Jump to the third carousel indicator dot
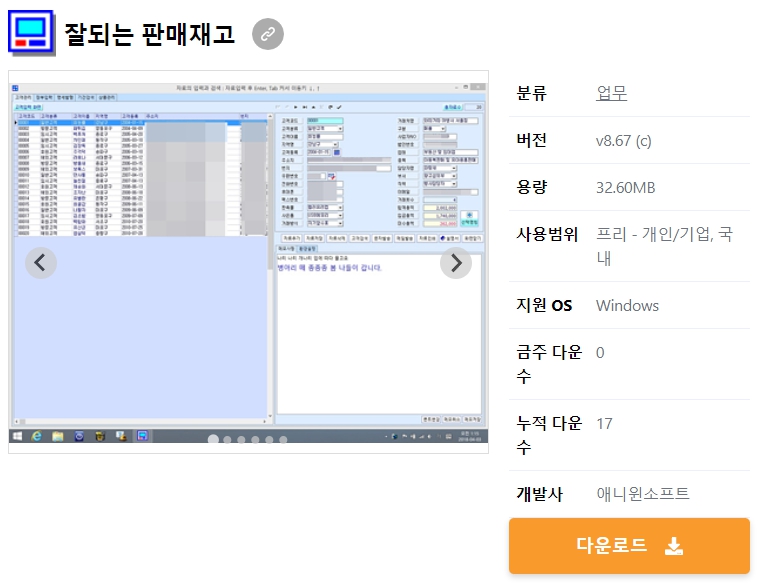Screen dimensions: 758x583 tap(241, 439)
